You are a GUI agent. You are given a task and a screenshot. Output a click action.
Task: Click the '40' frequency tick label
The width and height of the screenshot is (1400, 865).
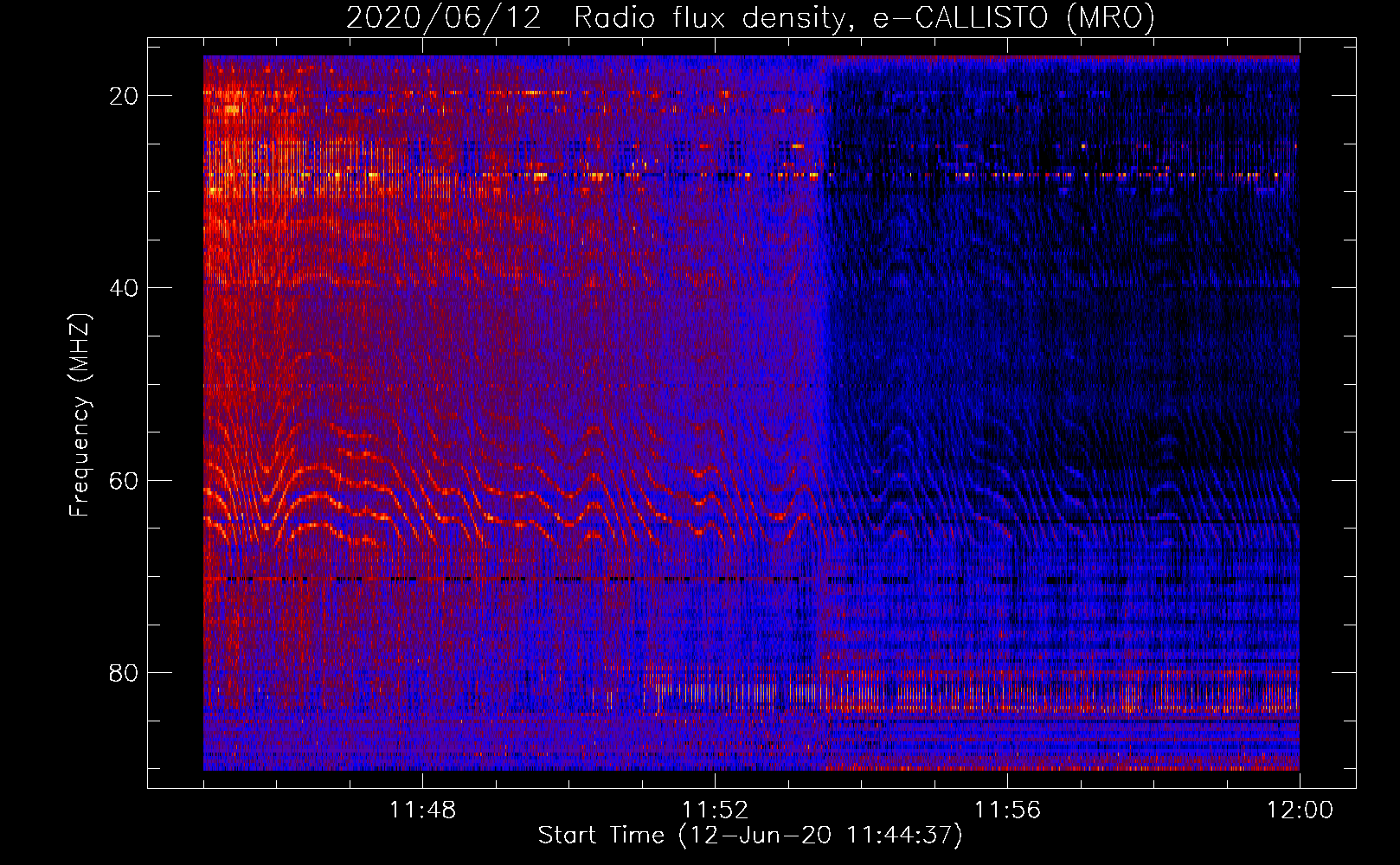125,288
